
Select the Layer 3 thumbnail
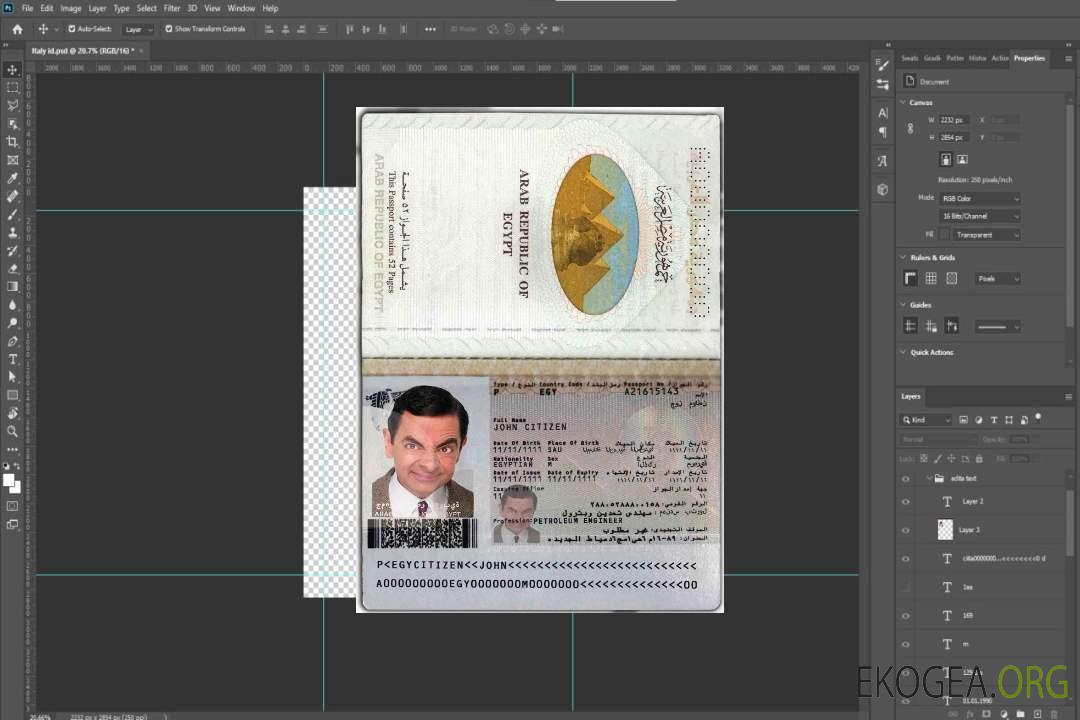(x=945, y=530)
